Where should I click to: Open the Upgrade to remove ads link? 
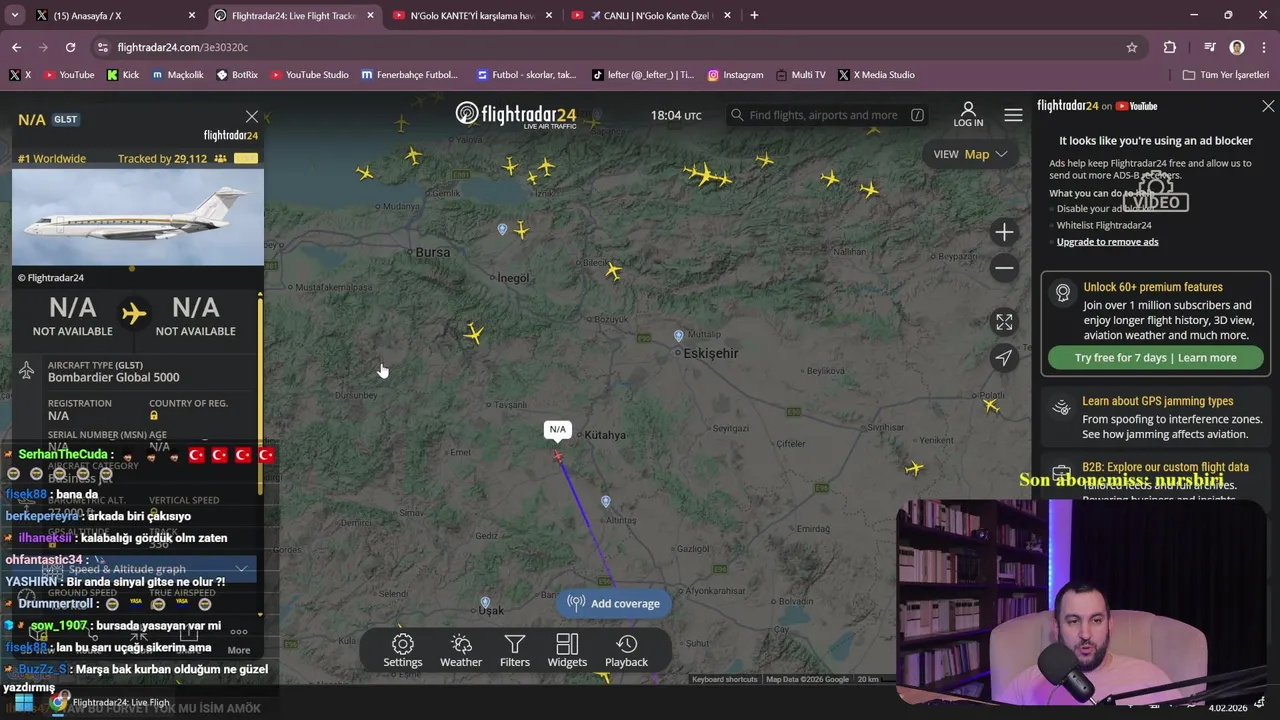[1107, 242]
